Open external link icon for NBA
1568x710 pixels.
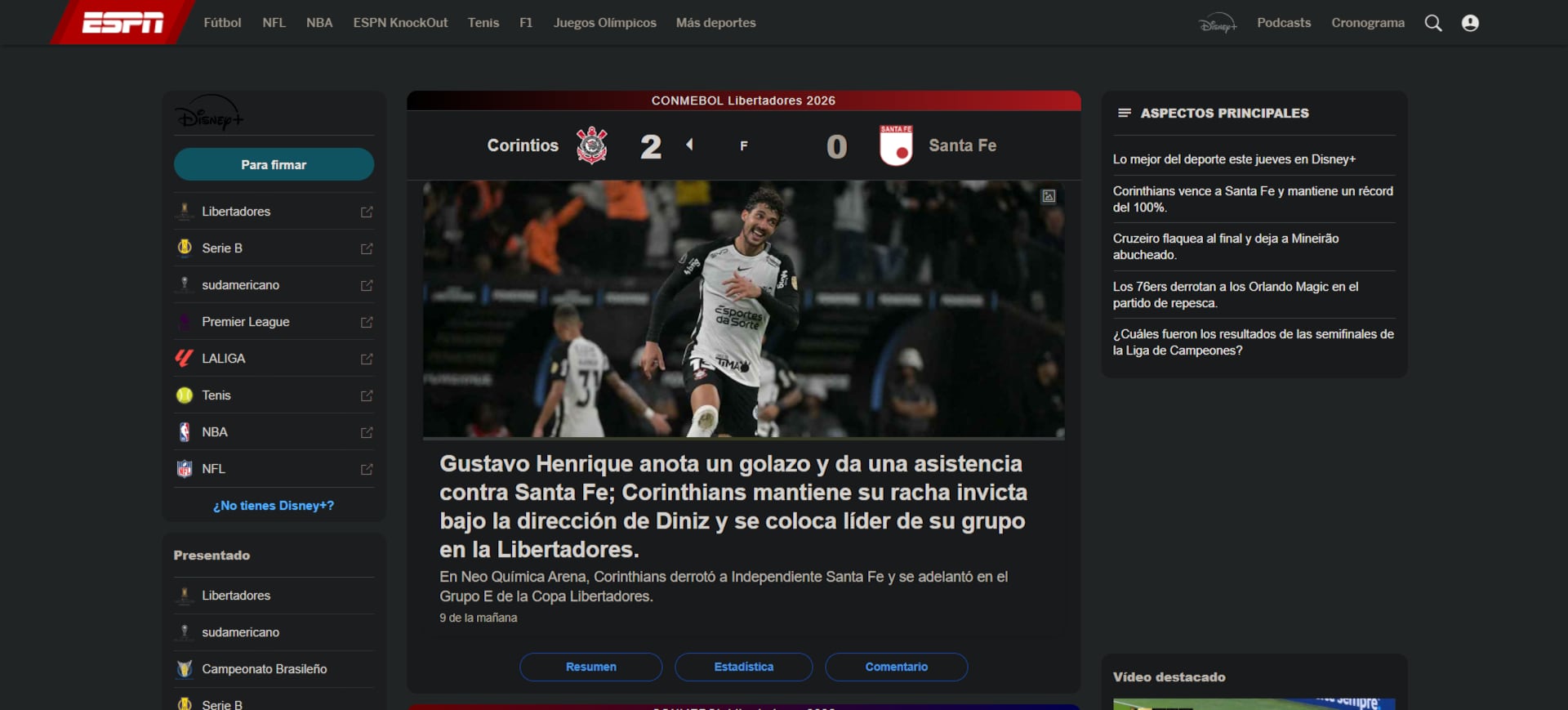(x=367, y=432)
